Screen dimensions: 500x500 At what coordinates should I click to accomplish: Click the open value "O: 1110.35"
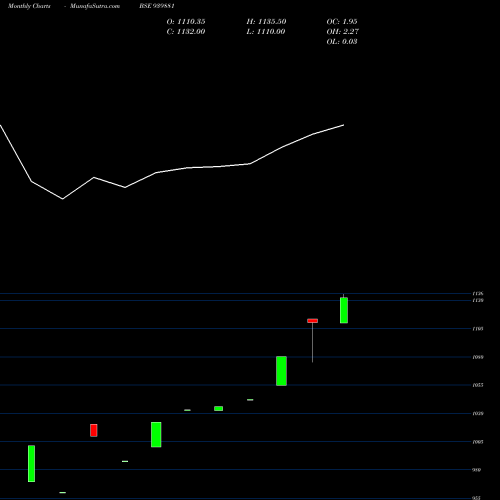(186, 22)
